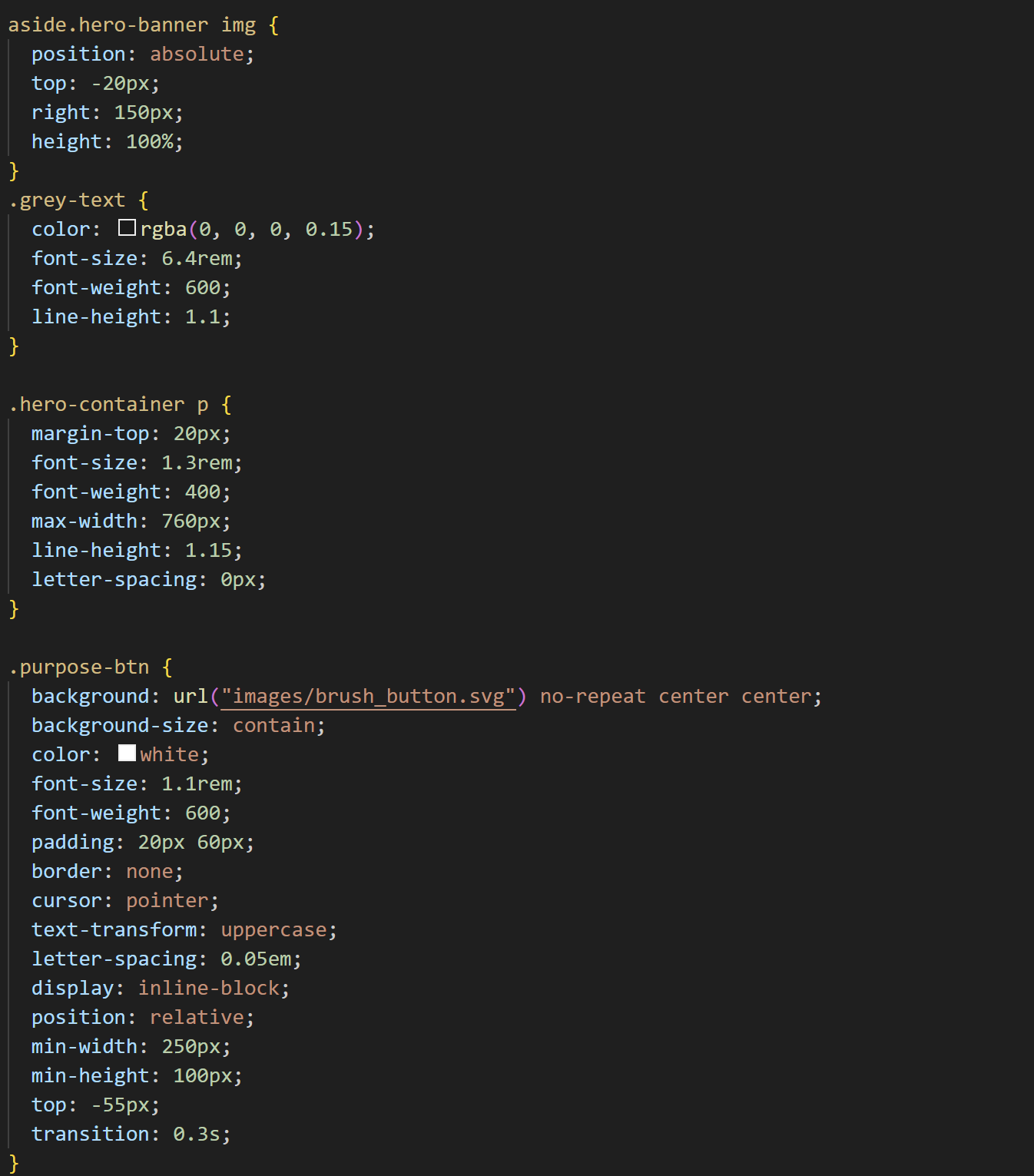Click the rgba black color swatch
This screenshot has height=1176, width=1034.
[x=128, y=228]
